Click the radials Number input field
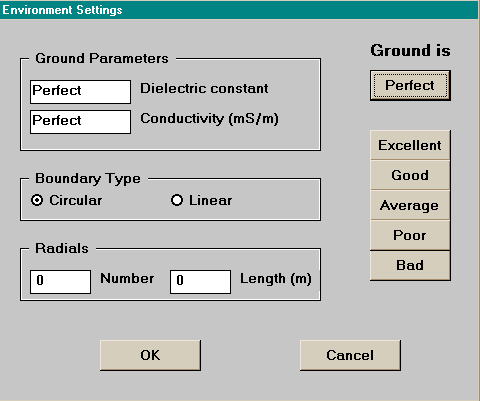The image size is (480, 401). [60, 282]
